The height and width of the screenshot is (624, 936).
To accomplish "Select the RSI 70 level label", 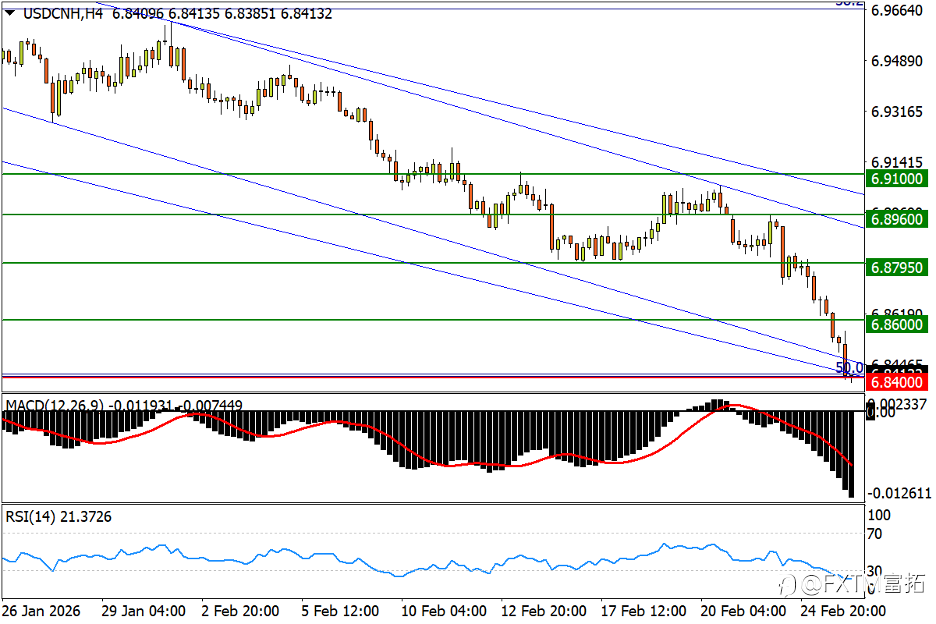I will [875, 534].
